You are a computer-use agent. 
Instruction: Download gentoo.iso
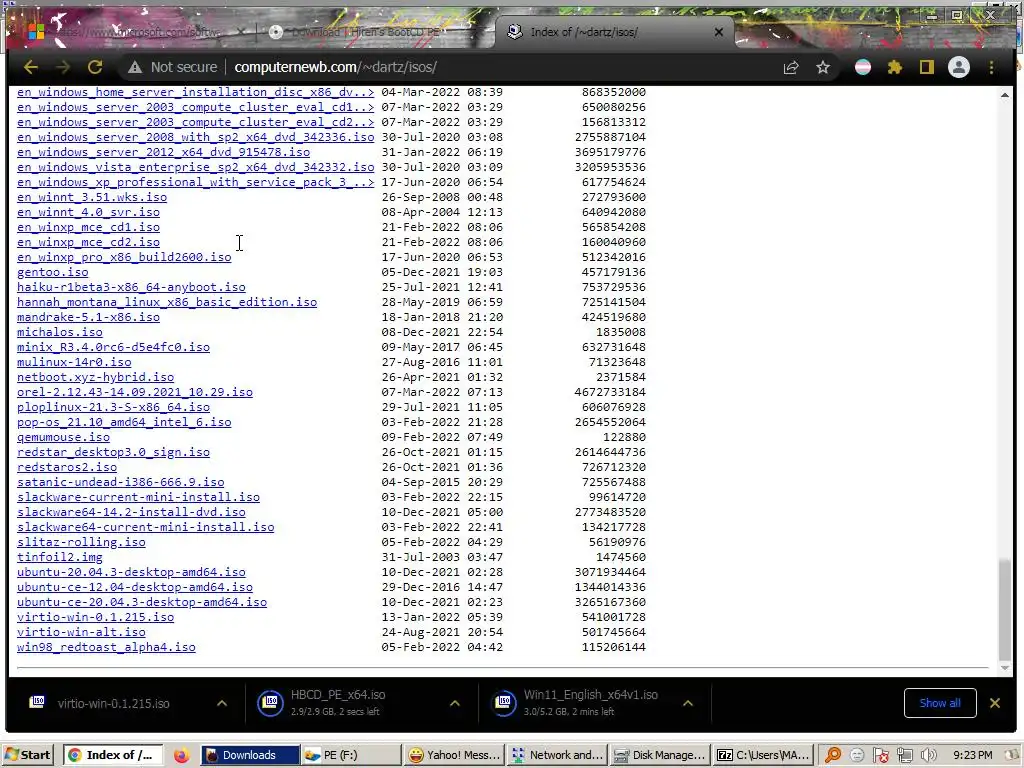pos(52,272)
